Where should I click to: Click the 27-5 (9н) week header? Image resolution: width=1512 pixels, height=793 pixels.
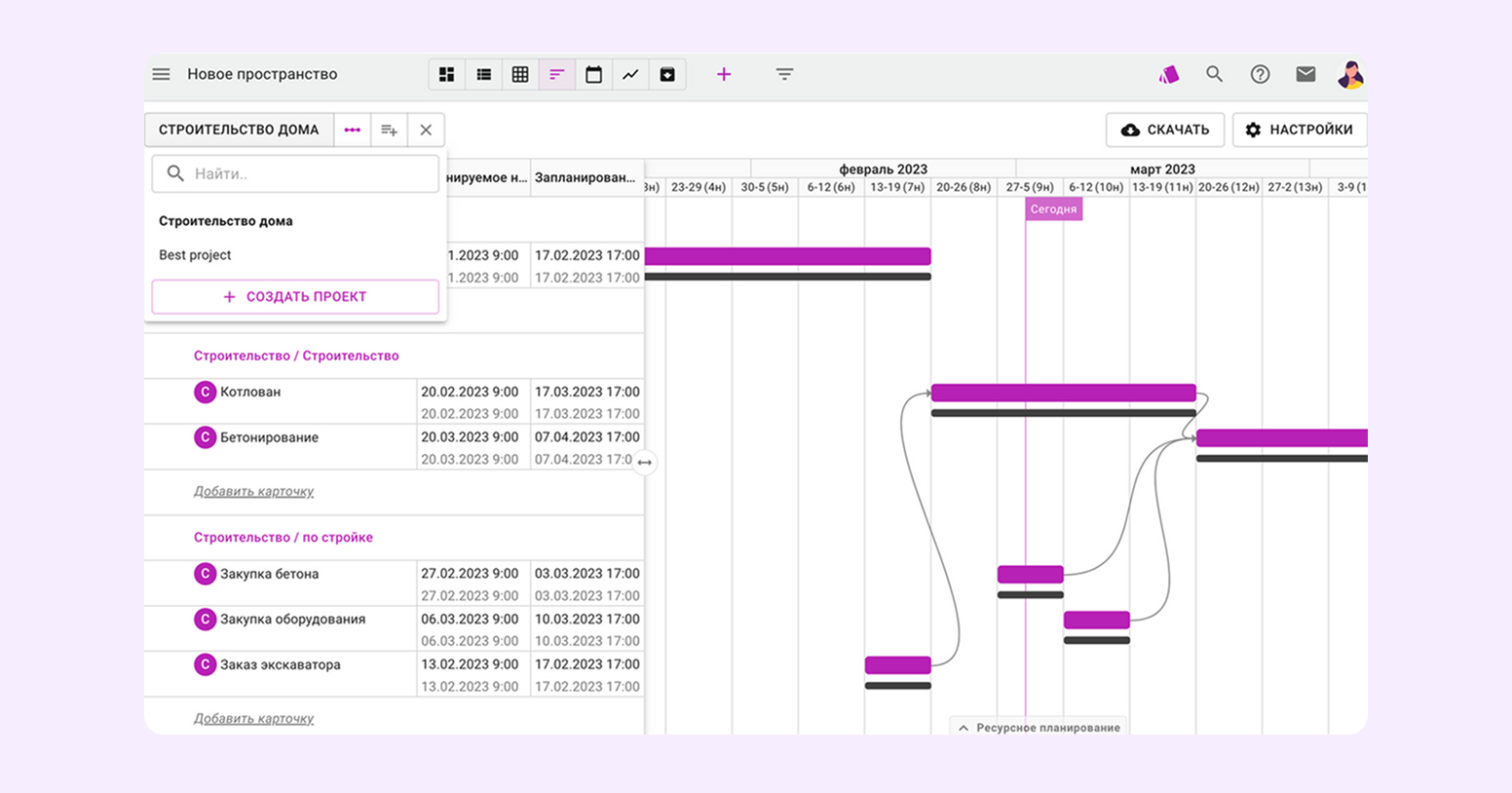pyautogui.click(x=1030, y=187)
